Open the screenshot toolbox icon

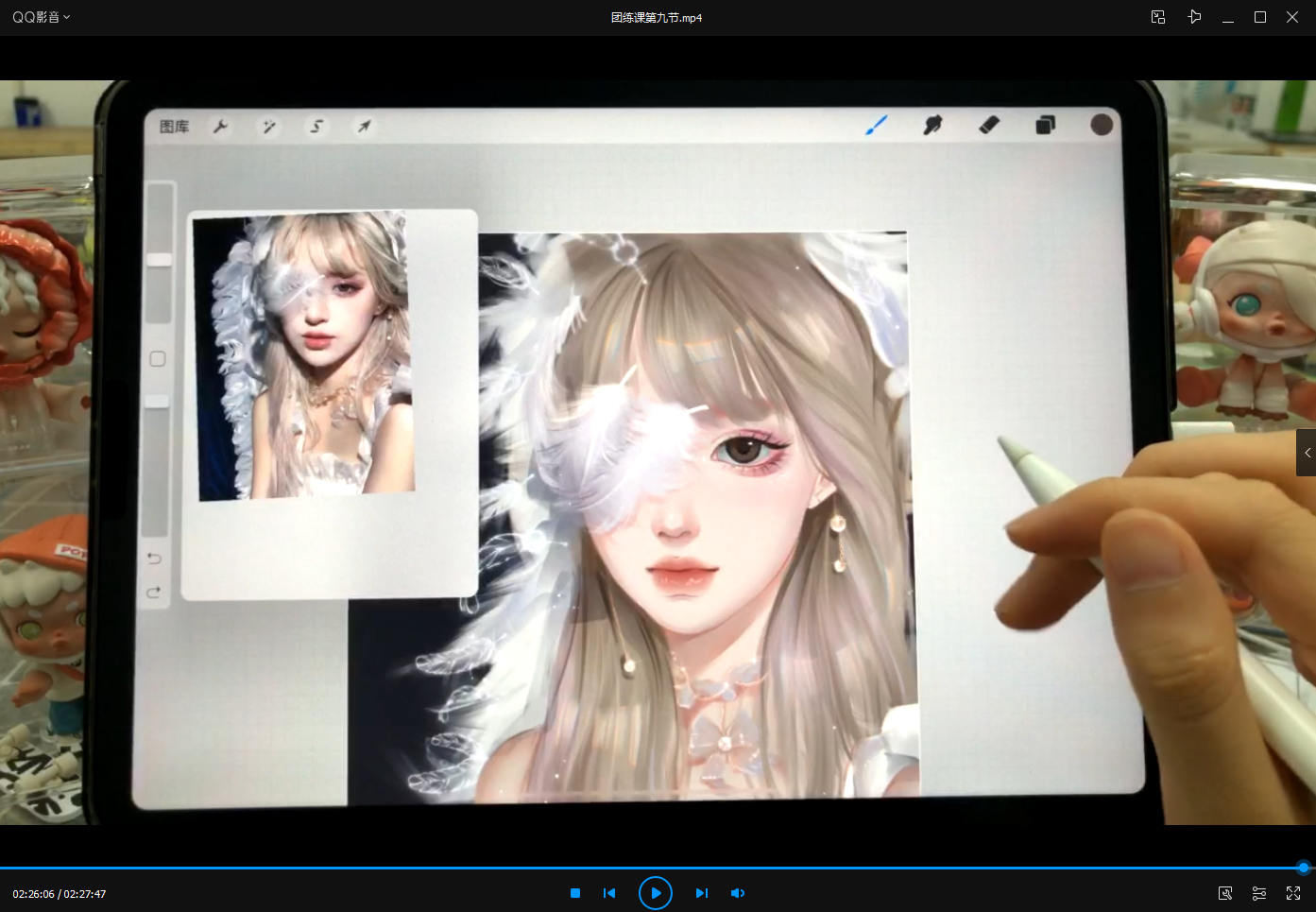1225,893
